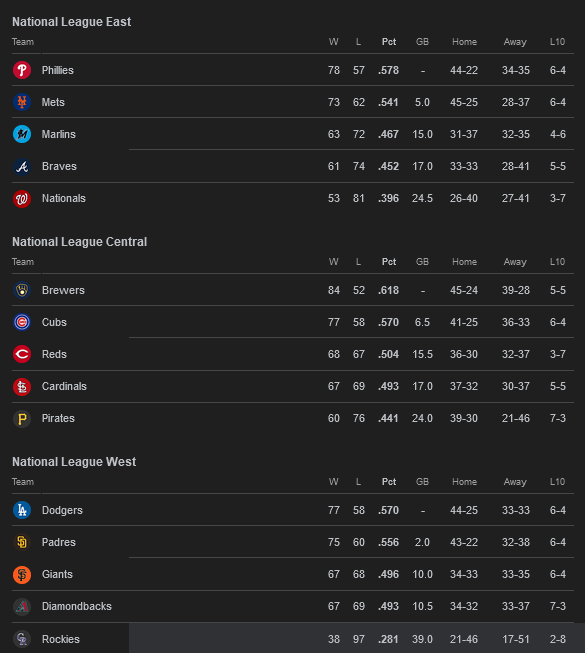This screenshot has width=585, height=653.
Task: Sort NL Central by GB header
Action: [x=422, y=262]
